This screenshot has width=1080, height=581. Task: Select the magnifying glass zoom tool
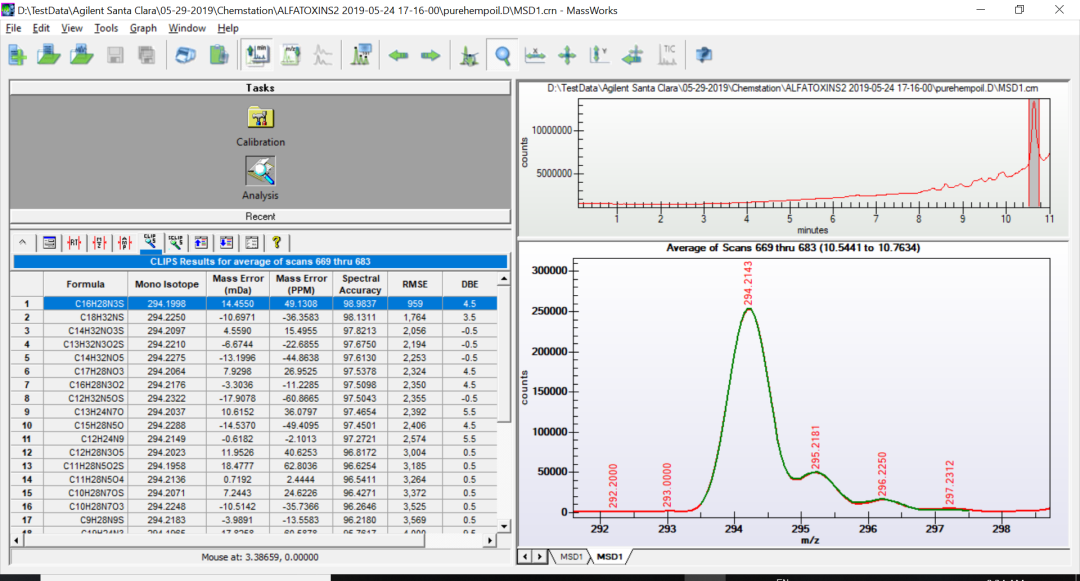click(x=501, y=55)
